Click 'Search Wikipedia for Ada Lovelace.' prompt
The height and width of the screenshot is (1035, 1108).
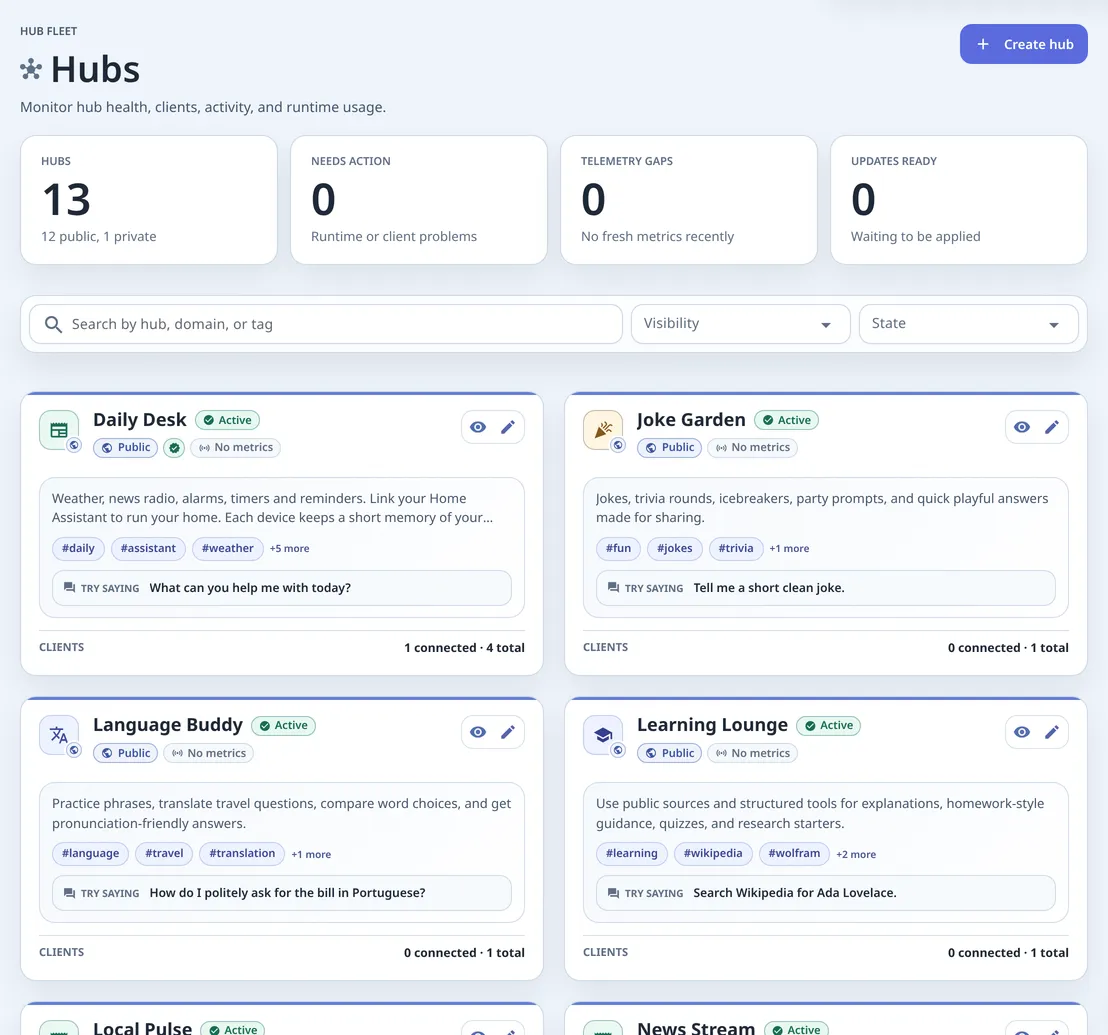tap(795, 893)
